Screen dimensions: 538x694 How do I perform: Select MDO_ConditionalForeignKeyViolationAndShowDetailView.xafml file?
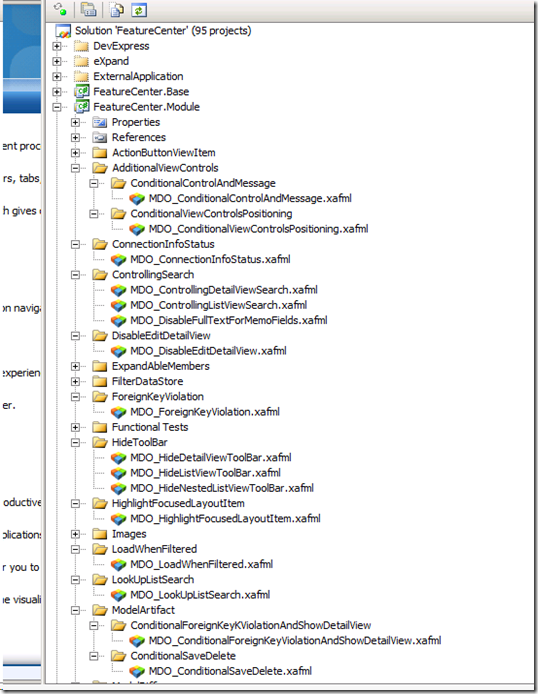pyautogui.click(x=295, y=641)
